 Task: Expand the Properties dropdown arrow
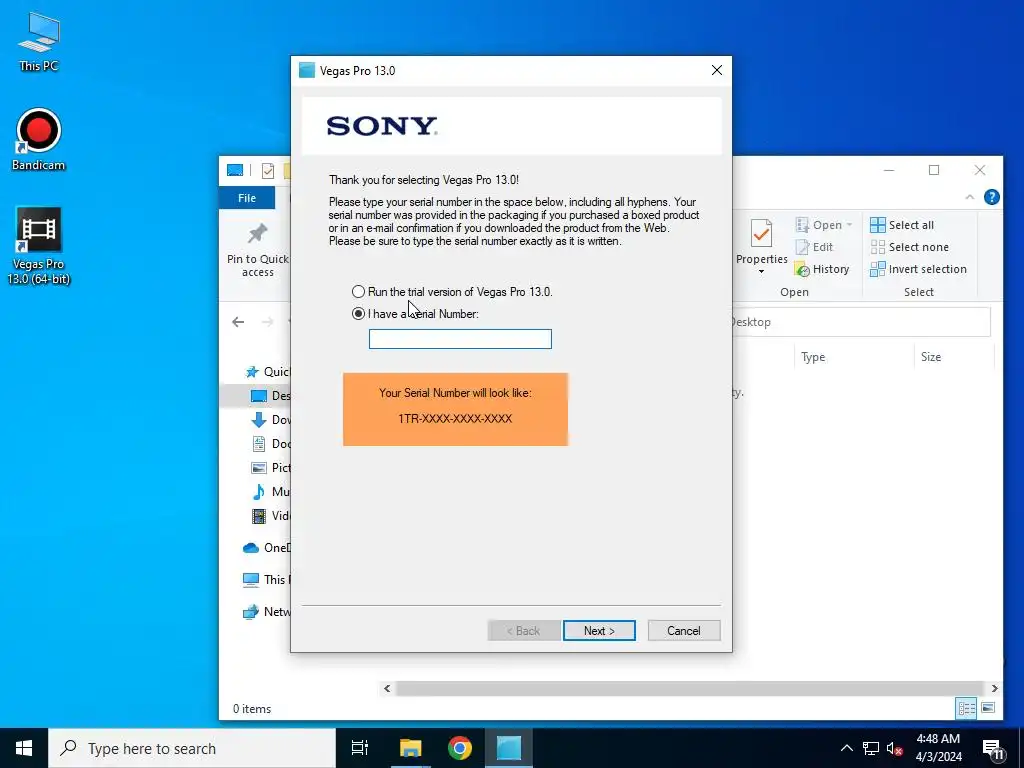click(761, 272)
